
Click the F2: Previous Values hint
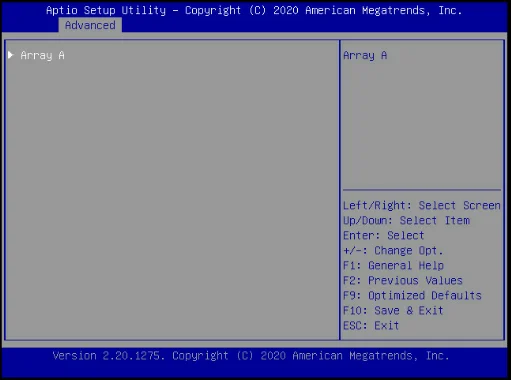pos(403,280)
